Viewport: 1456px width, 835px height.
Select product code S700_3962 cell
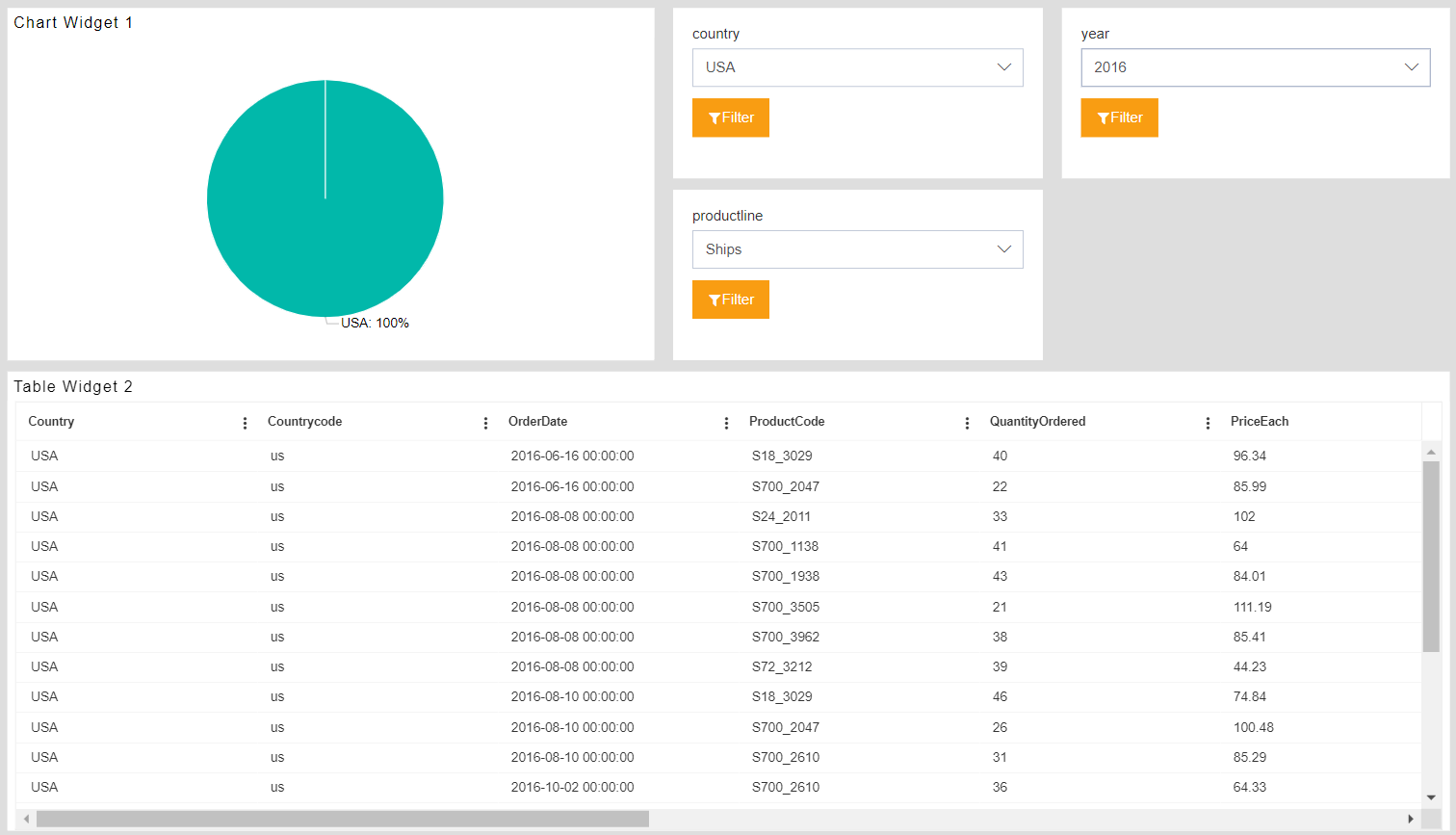[x=785, y=637]
